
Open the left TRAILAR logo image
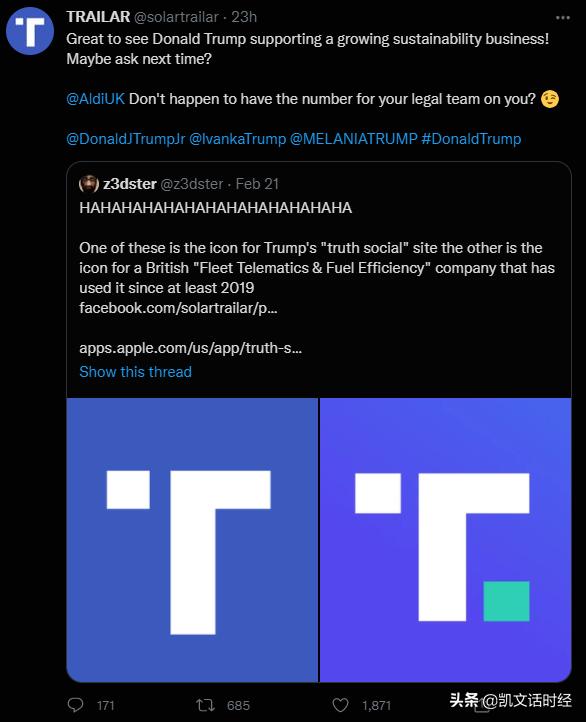(x=192, y=540)
